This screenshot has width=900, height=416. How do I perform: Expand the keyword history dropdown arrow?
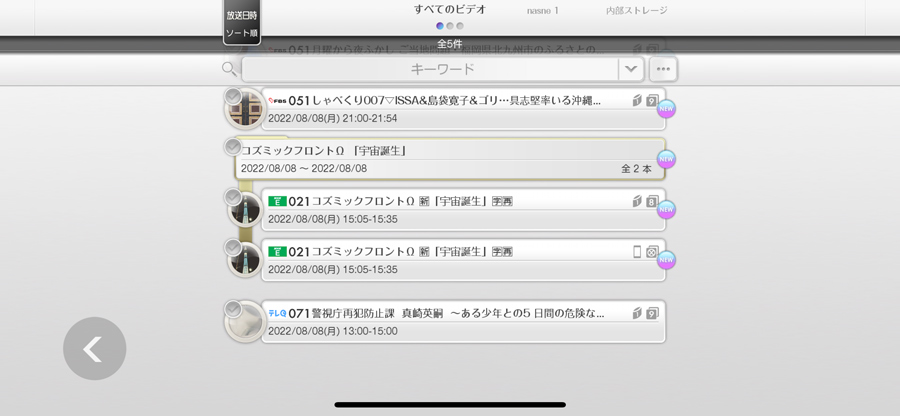(631, 69)
